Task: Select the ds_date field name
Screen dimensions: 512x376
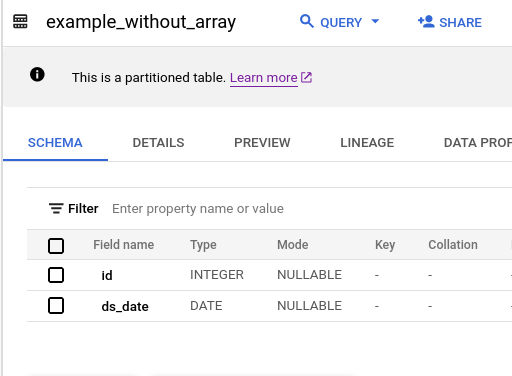Action: click(x=125, y=306)
